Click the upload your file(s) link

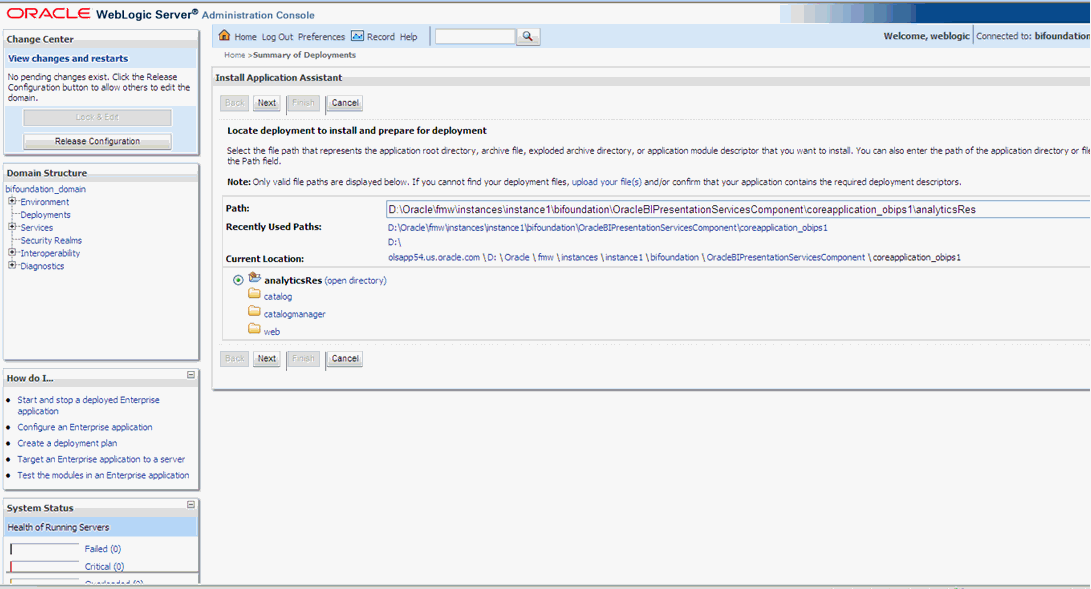pos(606,182)
